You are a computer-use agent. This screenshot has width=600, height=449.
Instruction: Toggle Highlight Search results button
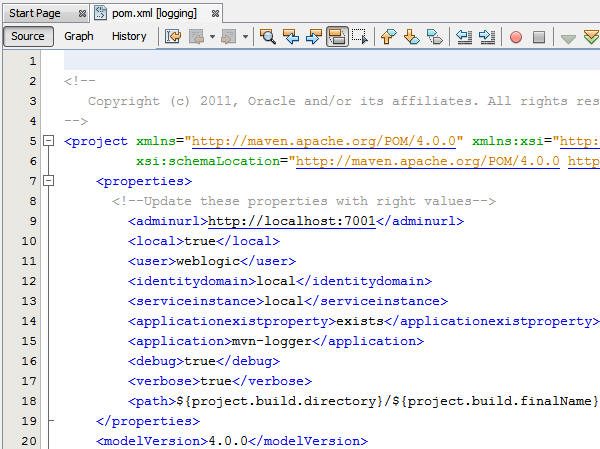pos(337,37)
